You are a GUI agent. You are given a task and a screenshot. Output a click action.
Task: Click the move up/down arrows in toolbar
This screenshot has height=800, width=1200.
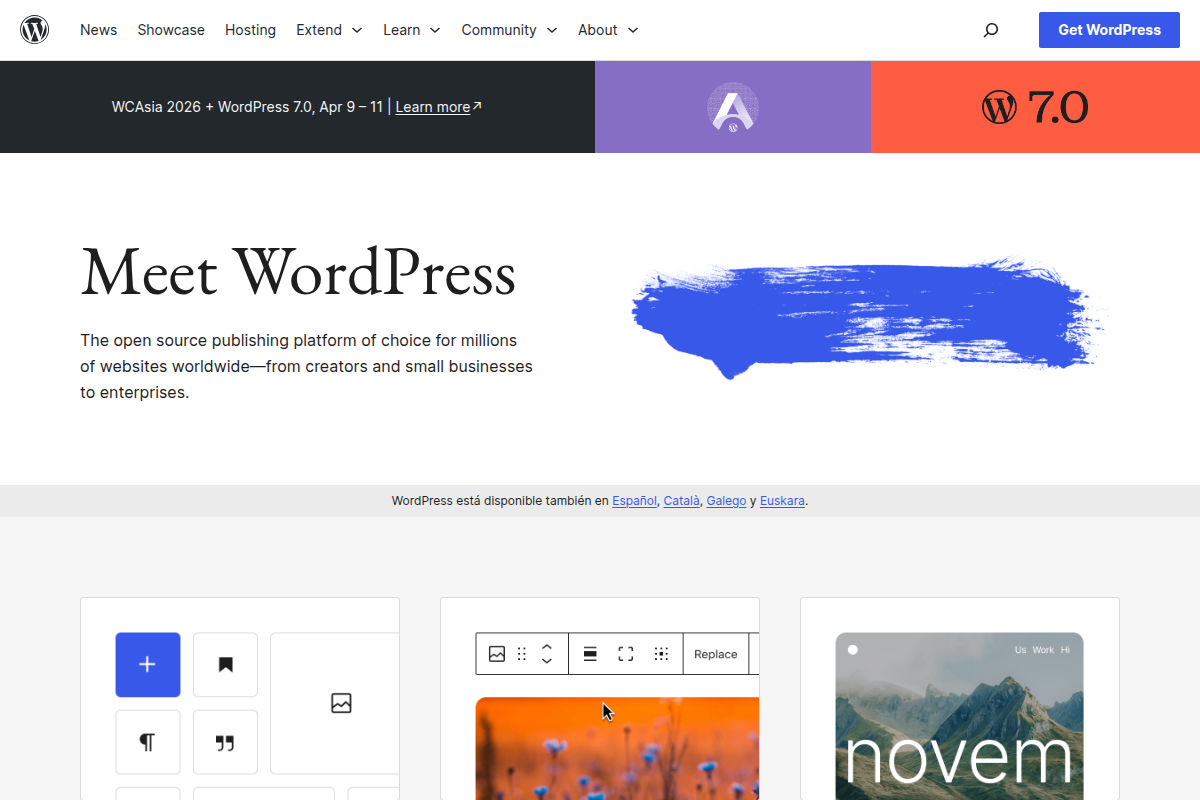pos(547,654)
